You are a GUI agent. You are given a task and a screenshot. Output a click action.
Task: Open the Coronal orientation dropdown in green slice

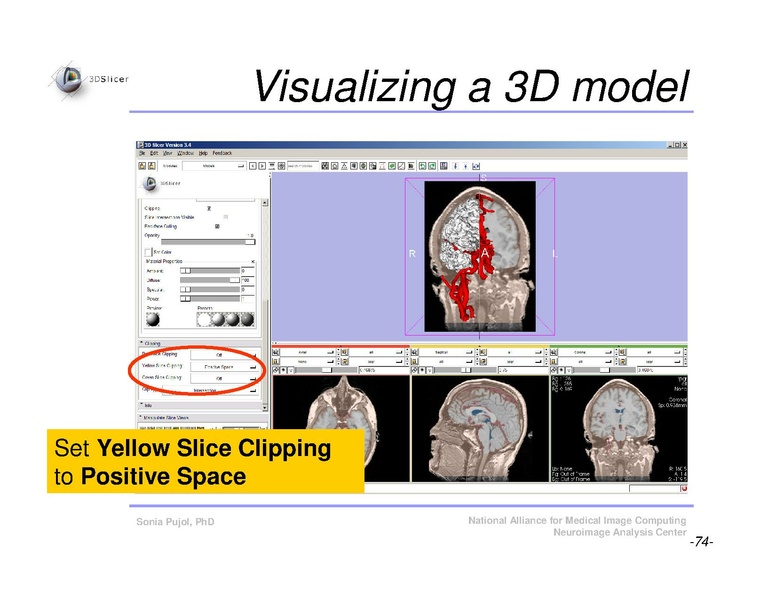tap(585, 352)
